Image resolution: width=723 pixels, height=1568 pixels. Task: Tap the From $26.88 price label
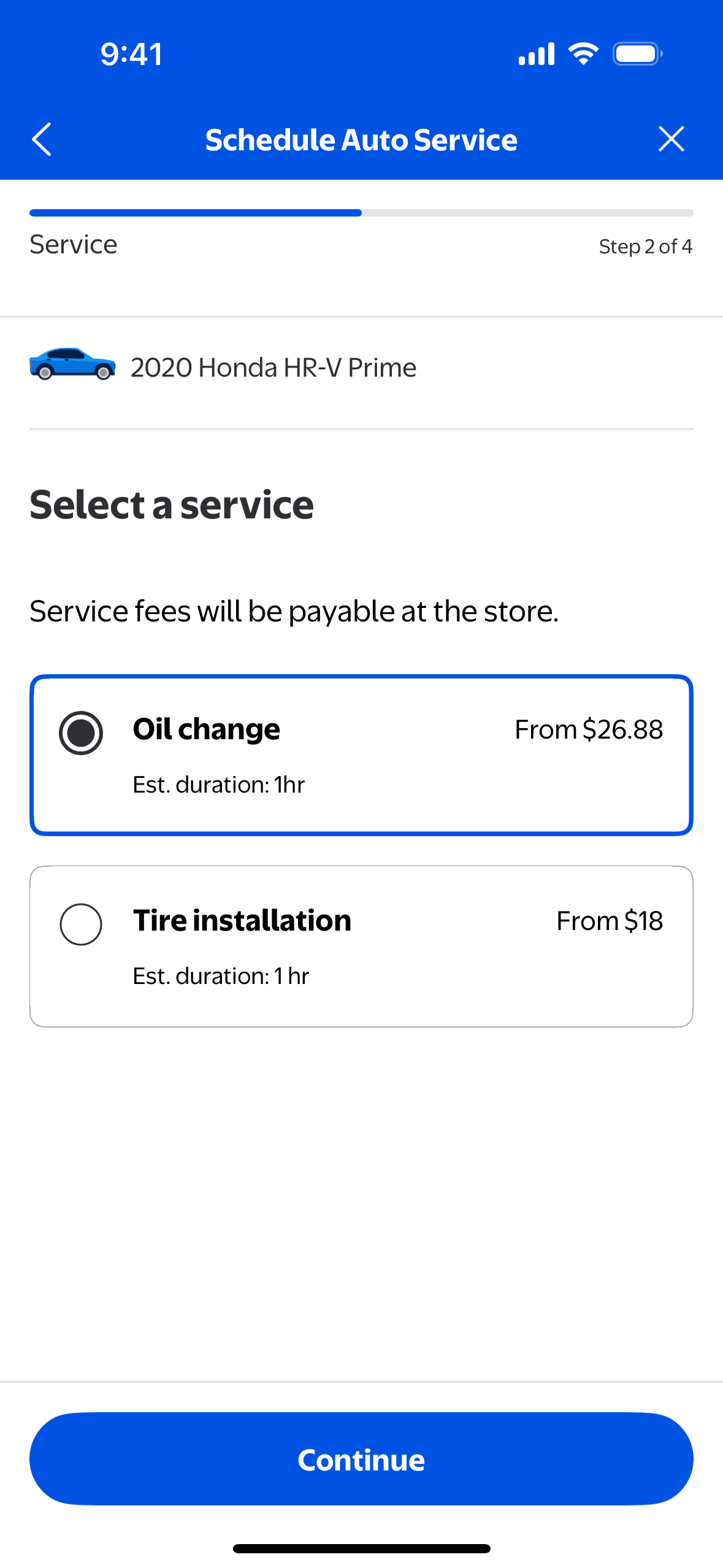pyautogui.click(x=588, y=729)
